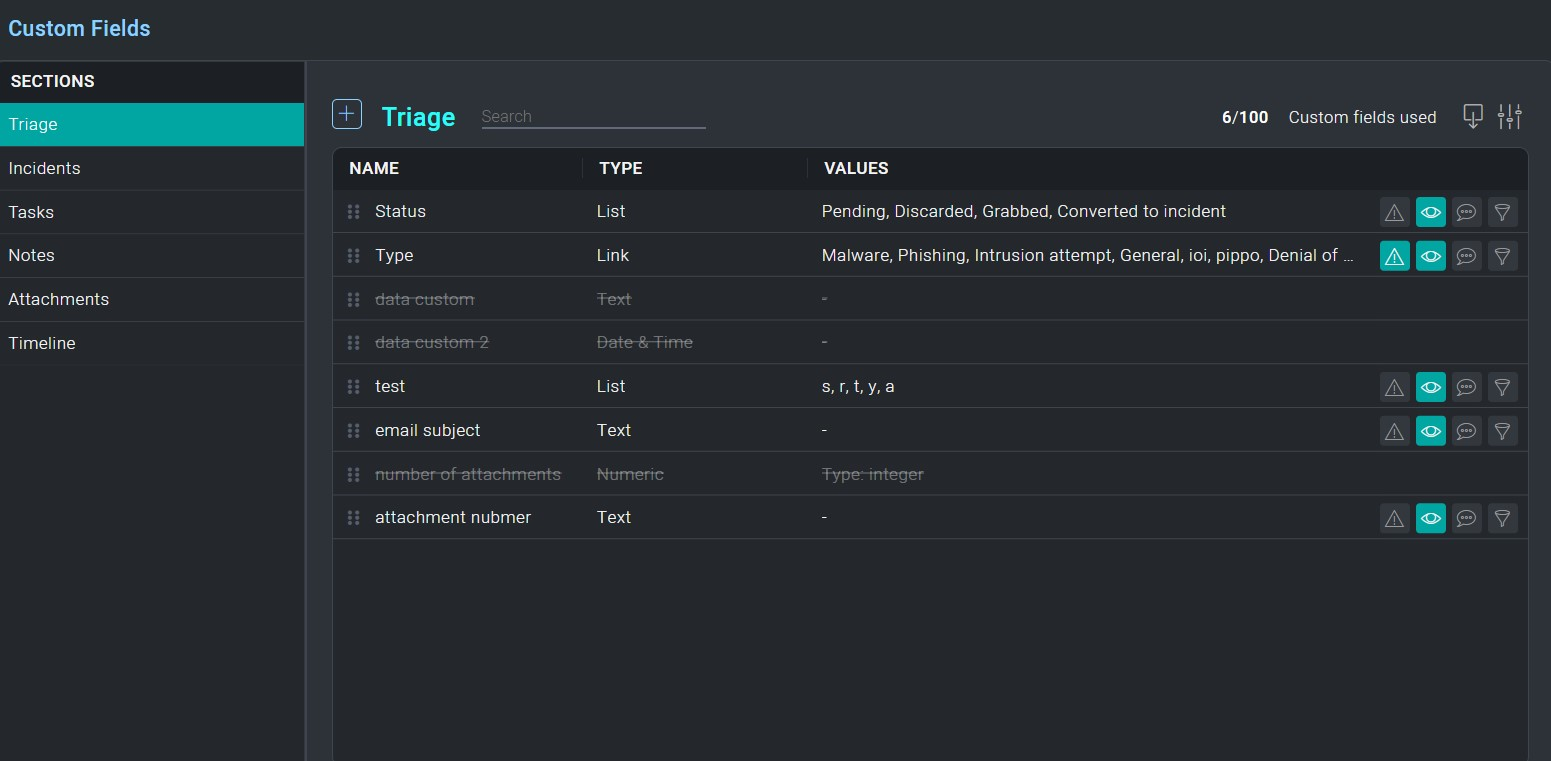Click the drag handle next to attachment nubmer
Screen dimensions: 1551x761
(x=353, y=518)
